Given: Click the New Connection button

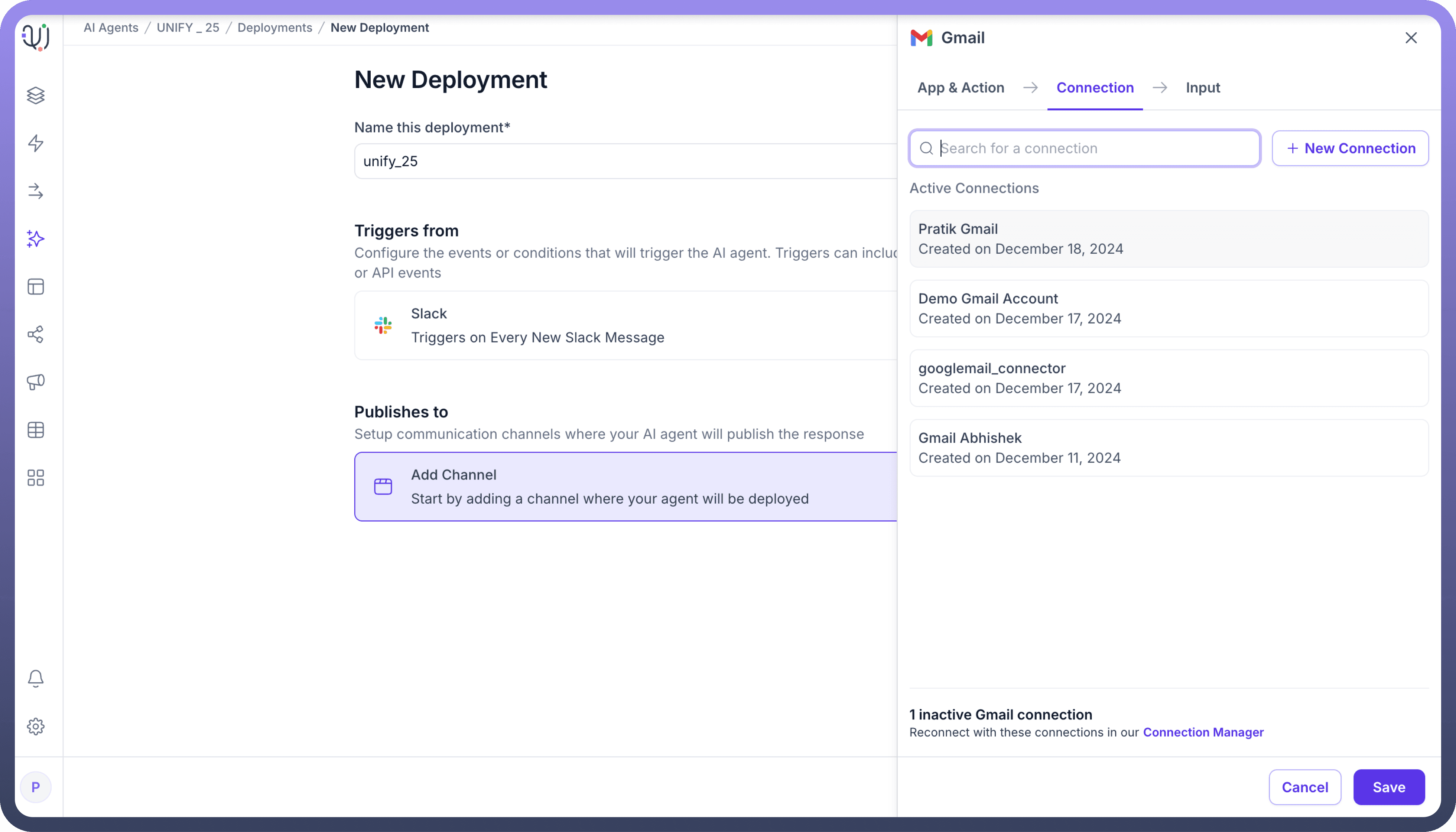Looking at the screenshot, I should tap(1350, 149).
